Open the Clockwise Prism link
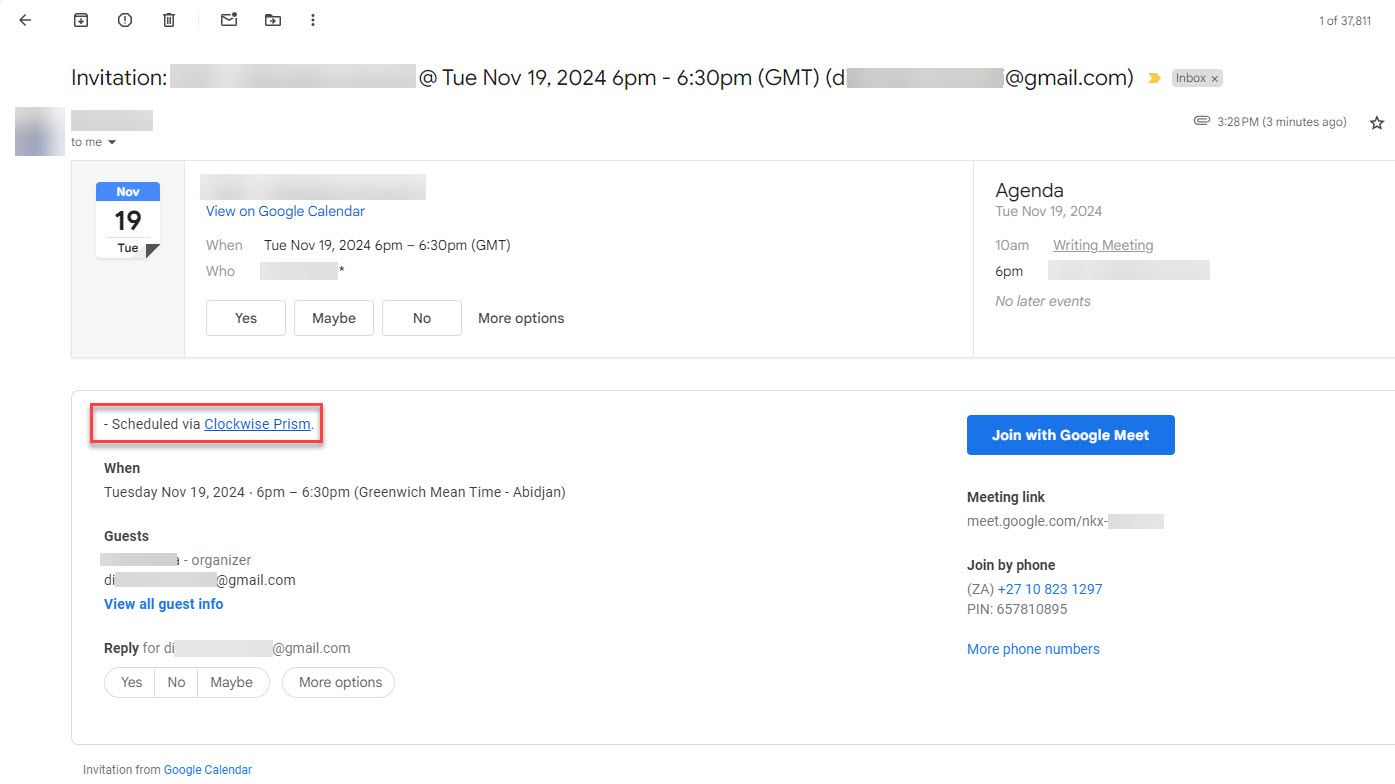This screenshot has height=784, width=1395. click(x=257, y=424)
